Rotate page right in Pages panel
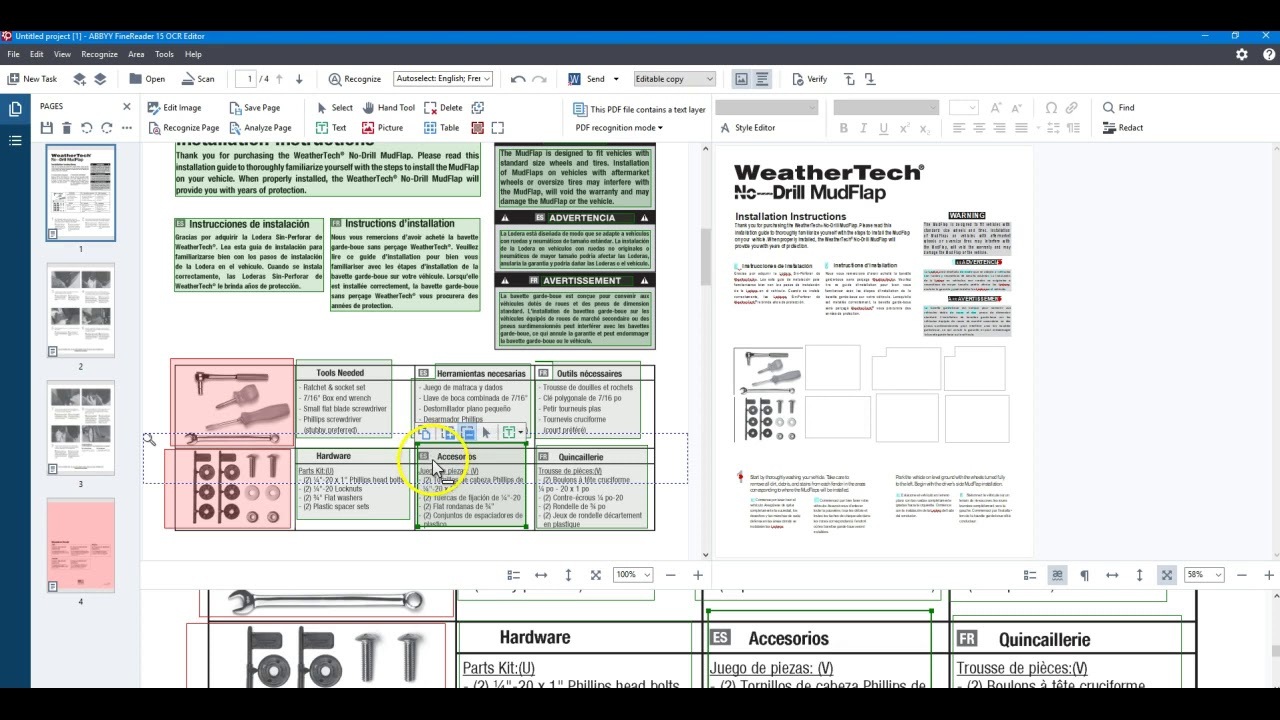The image size is (1280, 720). click(106, 128)
